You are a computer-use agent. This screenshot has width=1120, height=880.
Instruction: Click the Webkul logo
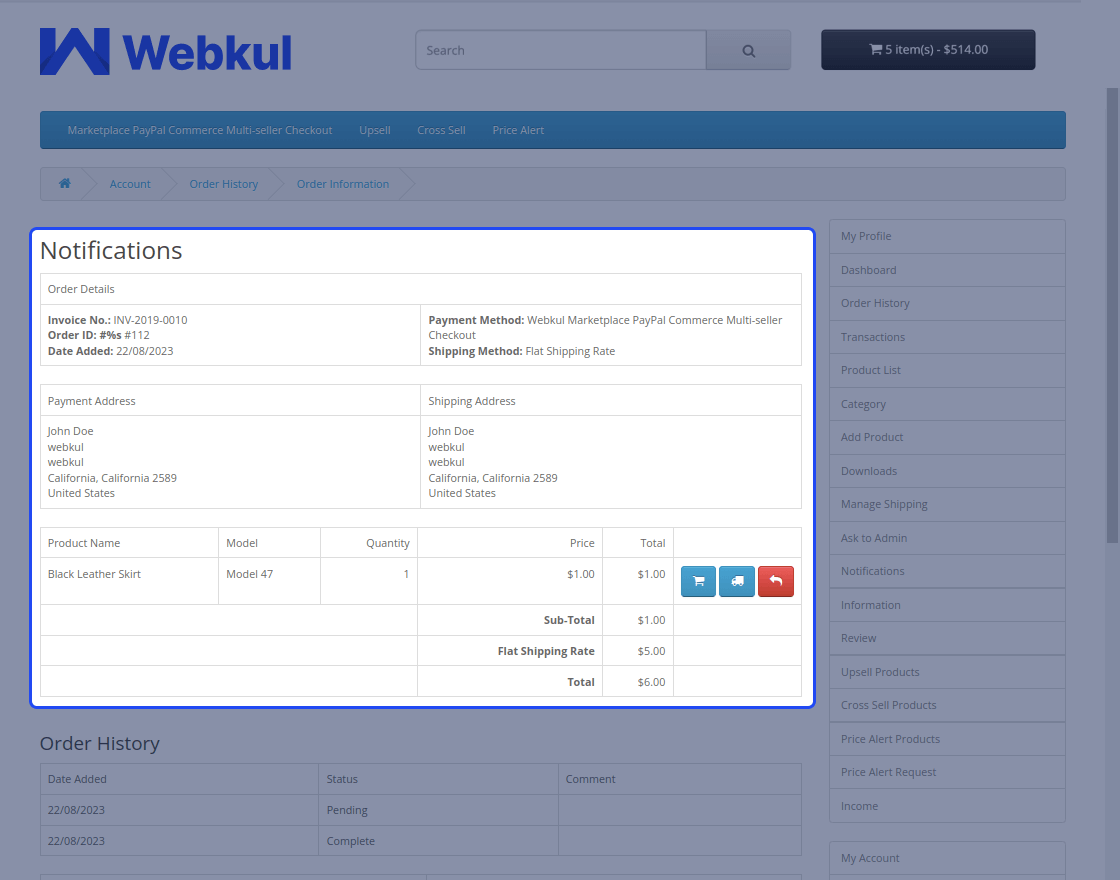(165, 51)
